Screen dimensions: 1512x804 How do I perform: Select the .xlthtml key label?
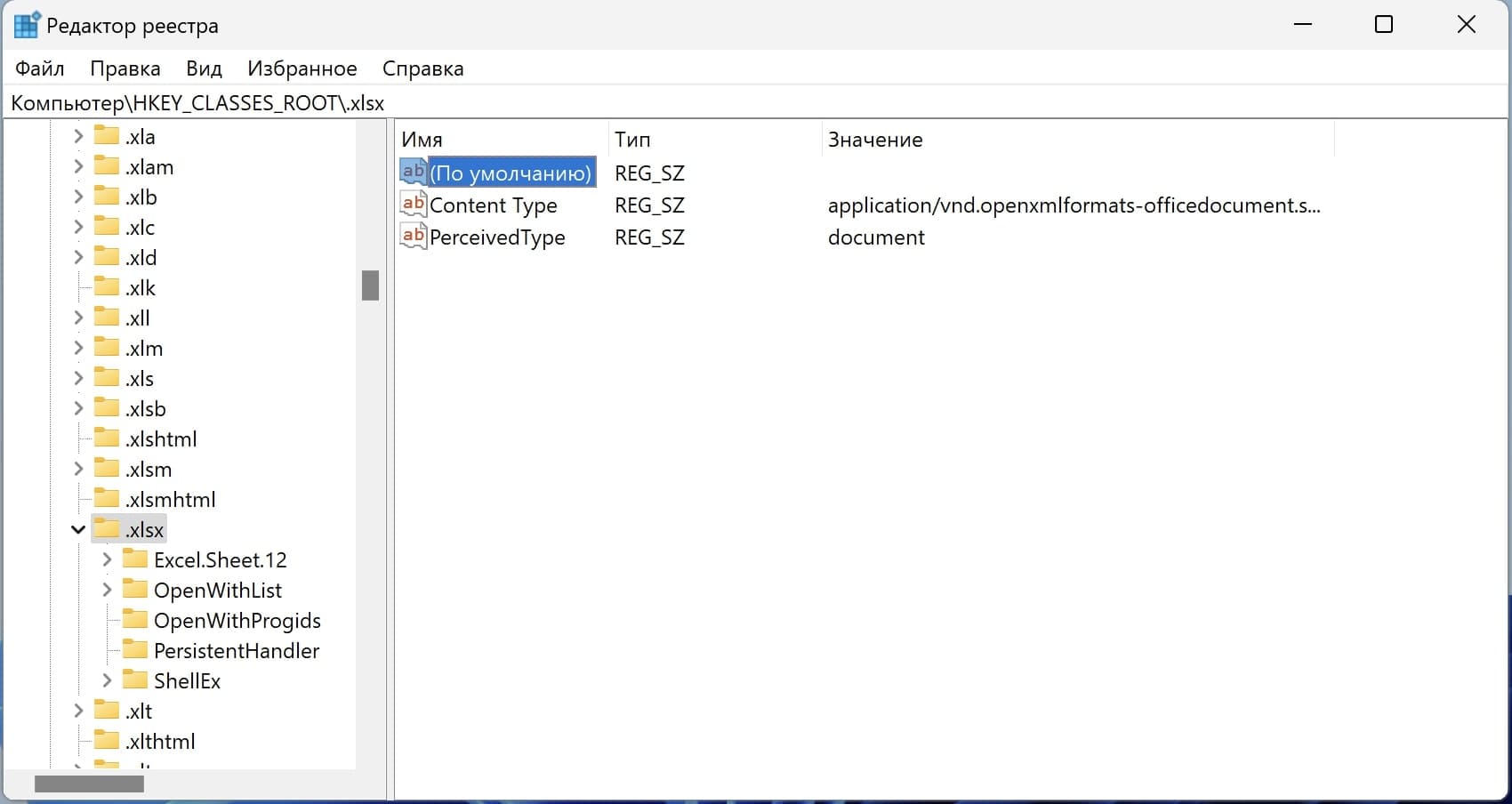(x=160, y=741)
